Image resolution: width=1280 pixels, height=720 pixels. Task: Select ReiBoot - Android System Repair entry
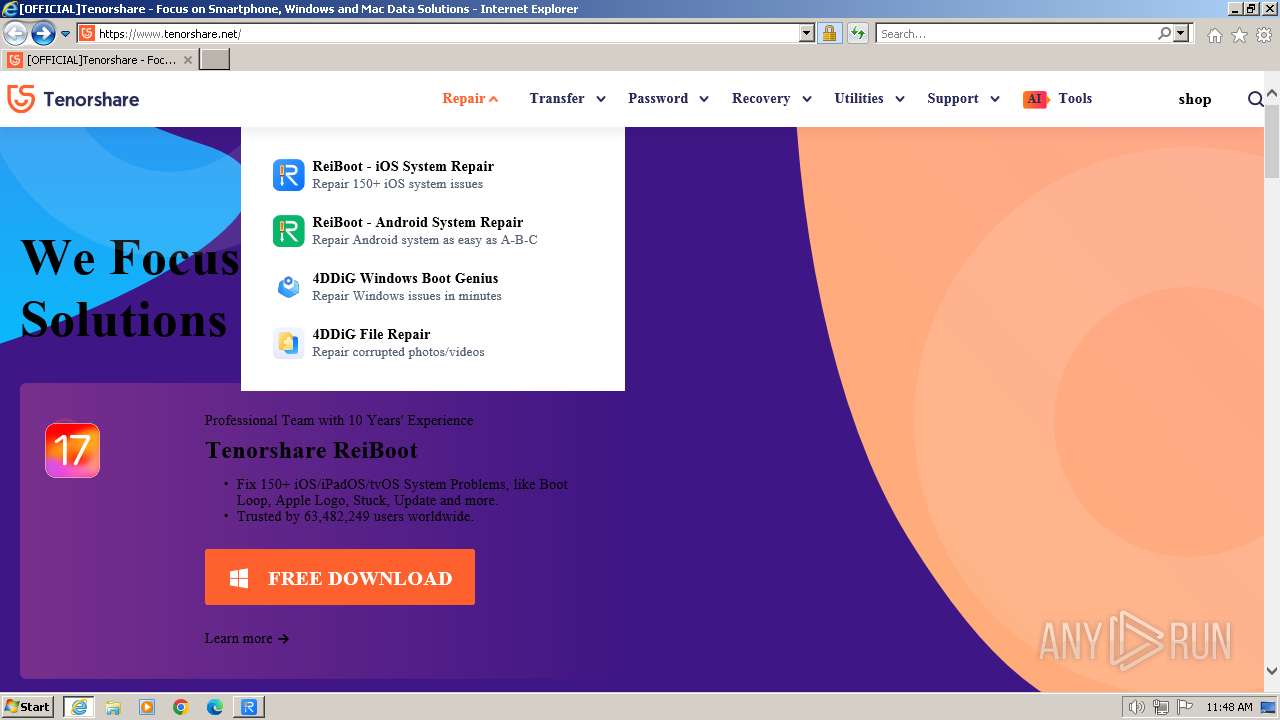click(433, 231)
